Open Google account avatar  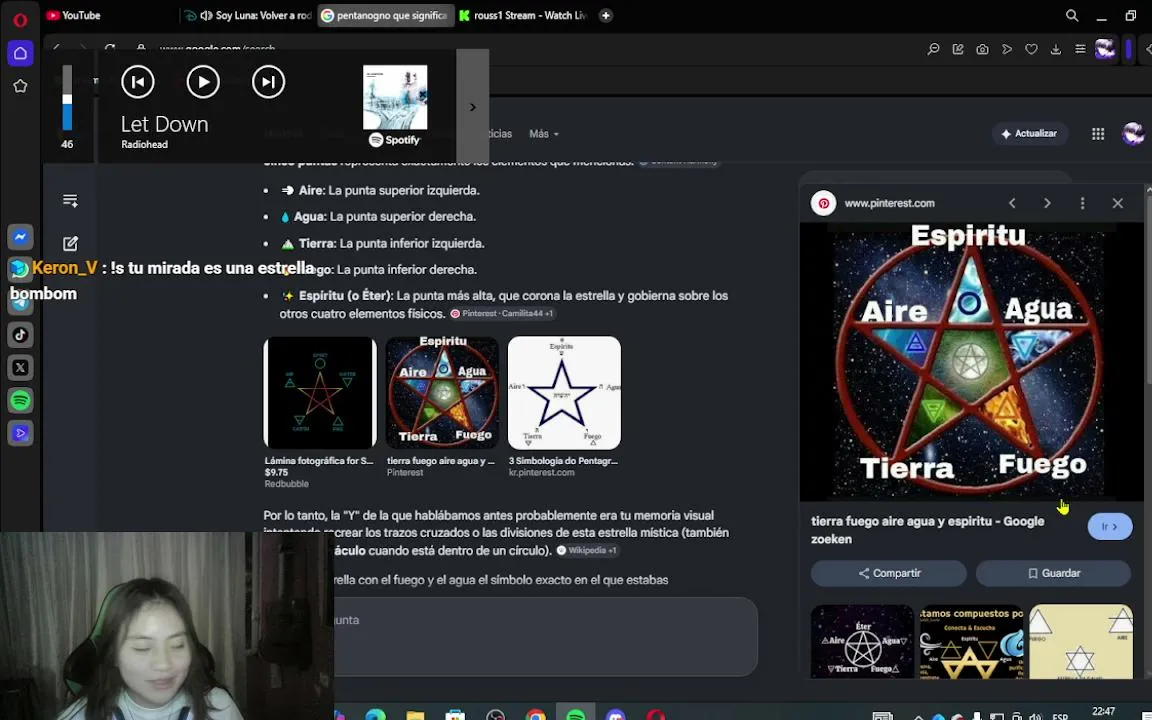pos(1134,134)
